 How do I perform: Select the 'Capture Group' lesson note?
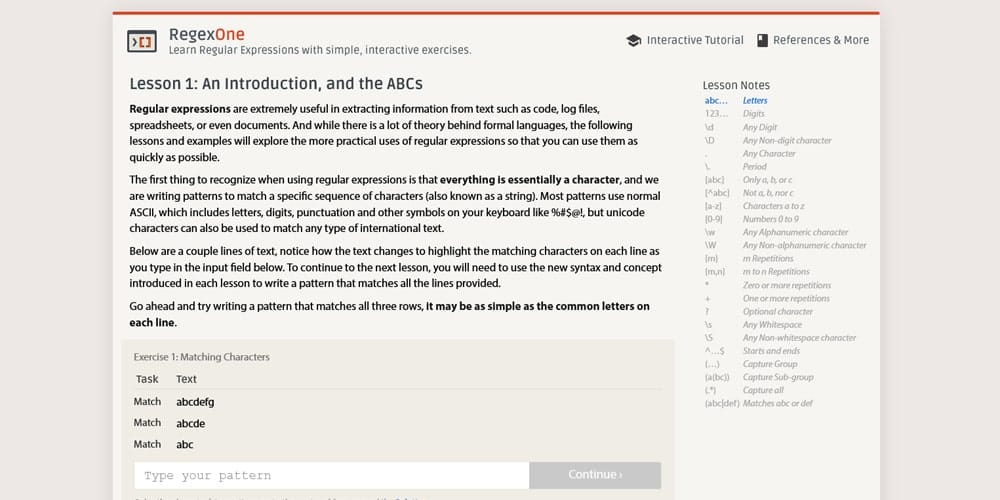[x=770, y=364]
